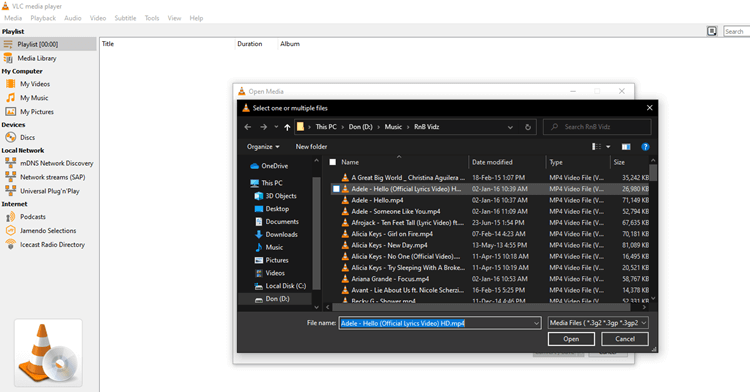The image size is (750, 392).
Task: Open Discs under Devices
Action: click(x=27, y=137)
